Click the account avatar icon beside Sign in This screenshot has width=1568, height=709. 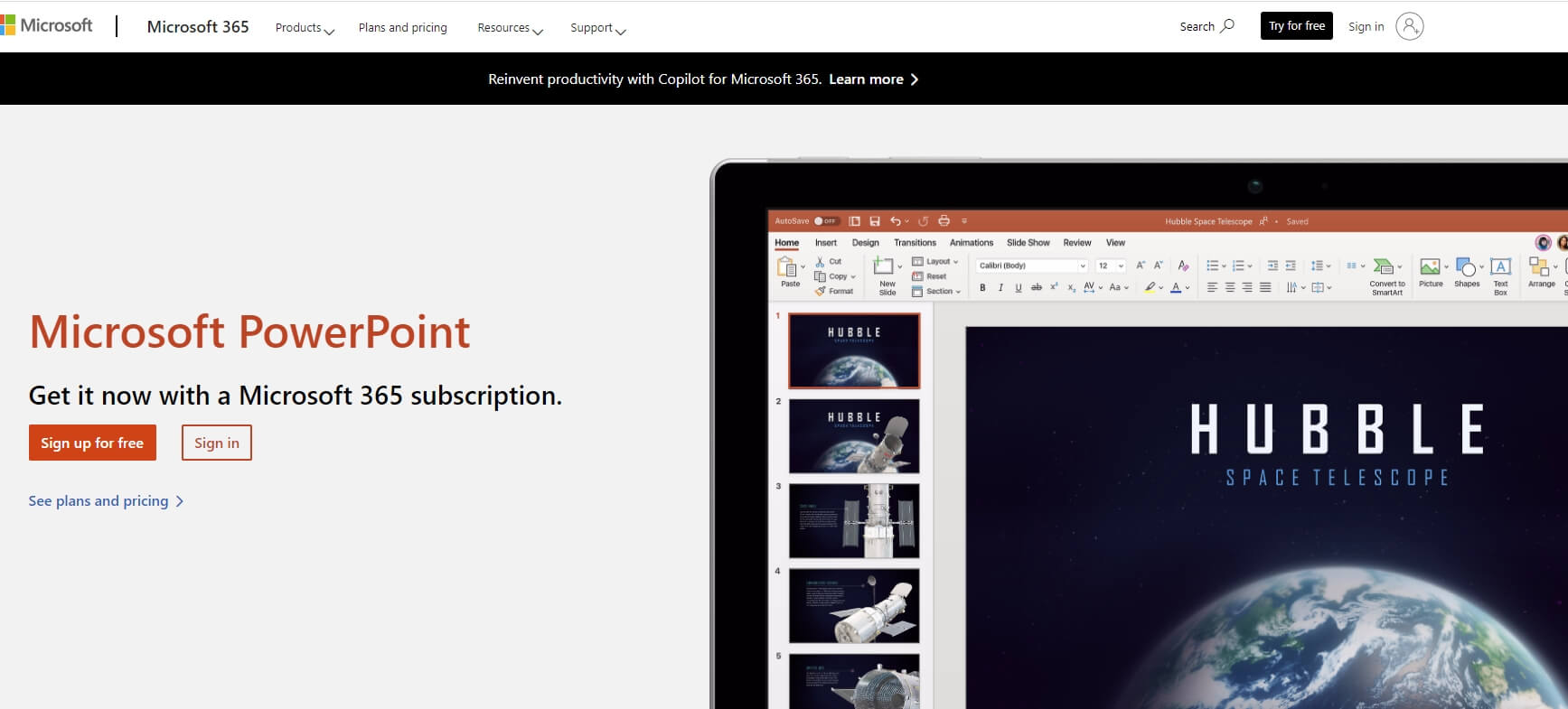1409,26
